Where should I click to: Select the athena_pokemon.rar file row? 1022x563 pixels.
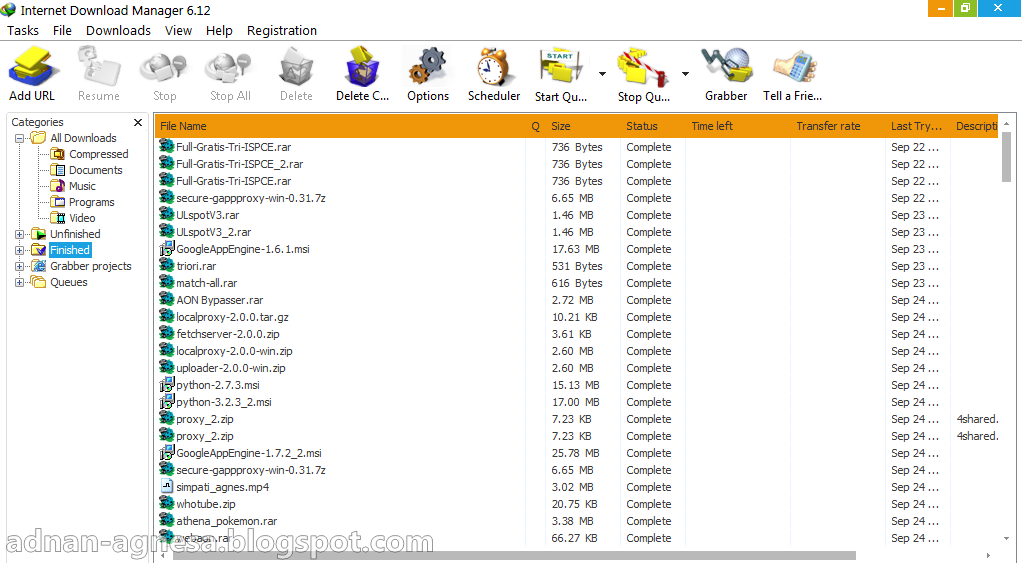click(x=576, y=521)
